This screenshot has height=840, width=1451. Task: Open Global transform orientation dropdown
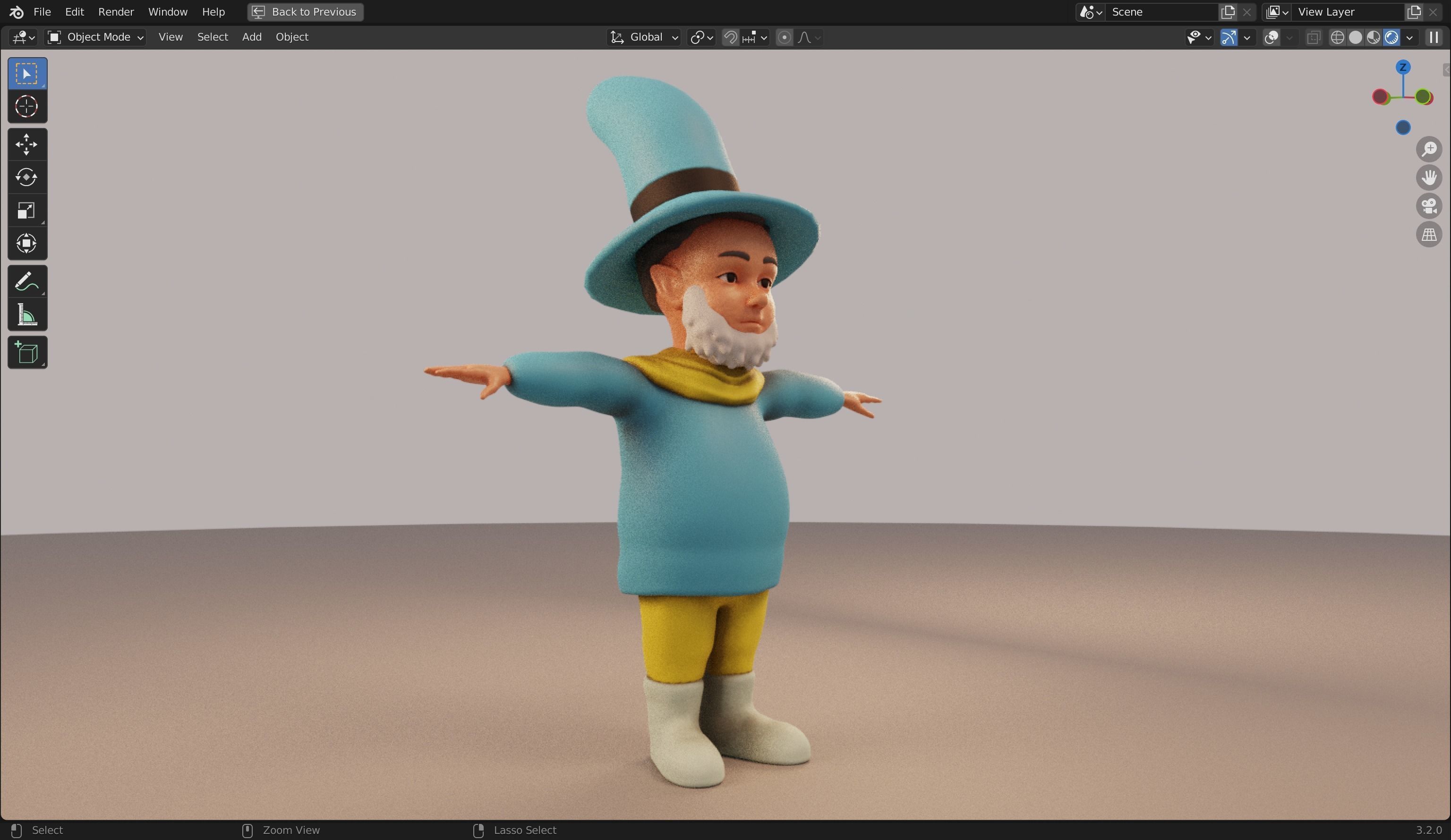click(x=645, y=37)
